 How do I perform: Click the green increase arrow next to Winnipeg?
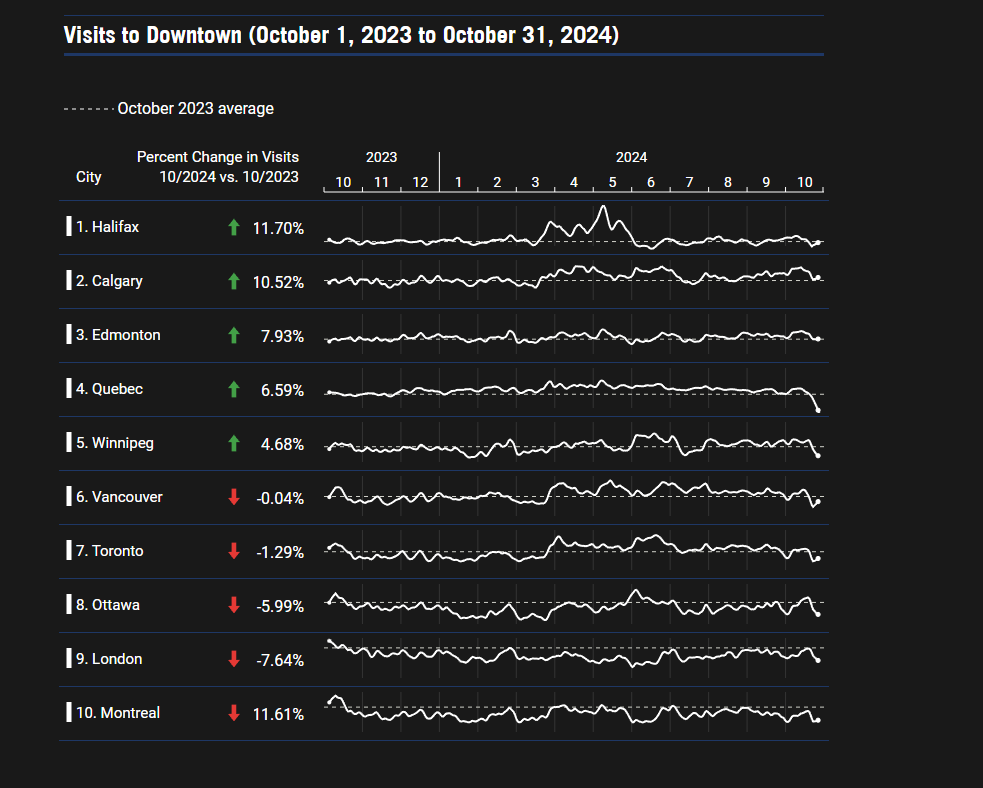tap(234, 444)
